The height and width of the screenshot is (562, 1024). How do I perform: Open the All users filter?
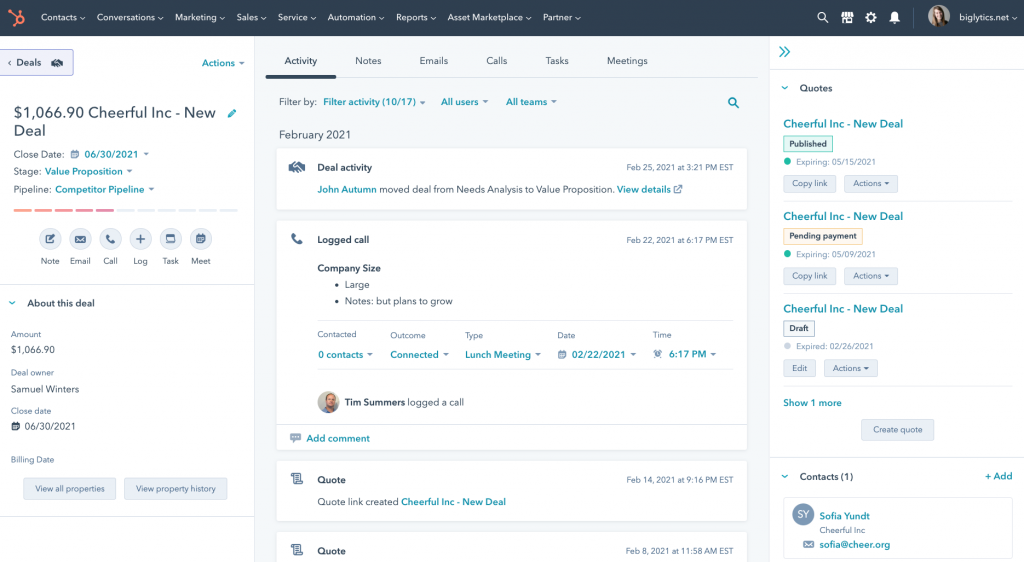[x=464, y=102]
